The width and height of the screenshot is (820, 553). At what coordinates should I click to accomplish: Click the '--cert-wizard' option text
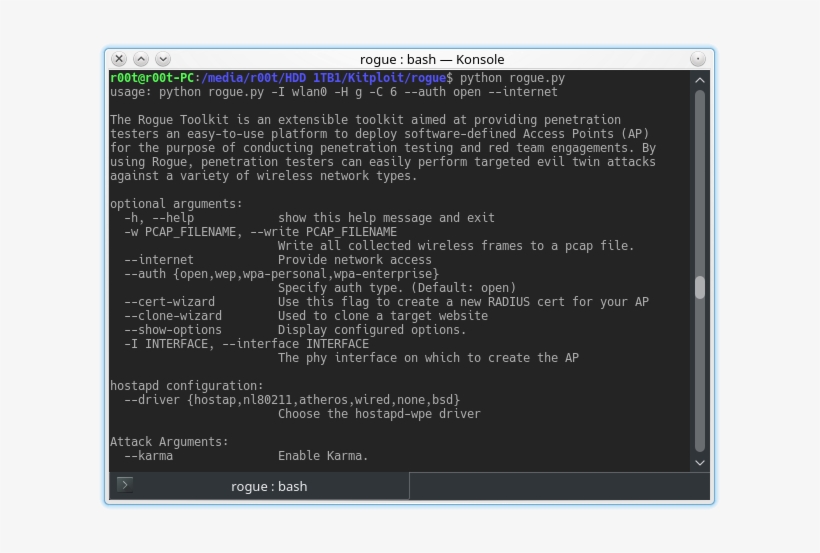(x=169, y=302)
